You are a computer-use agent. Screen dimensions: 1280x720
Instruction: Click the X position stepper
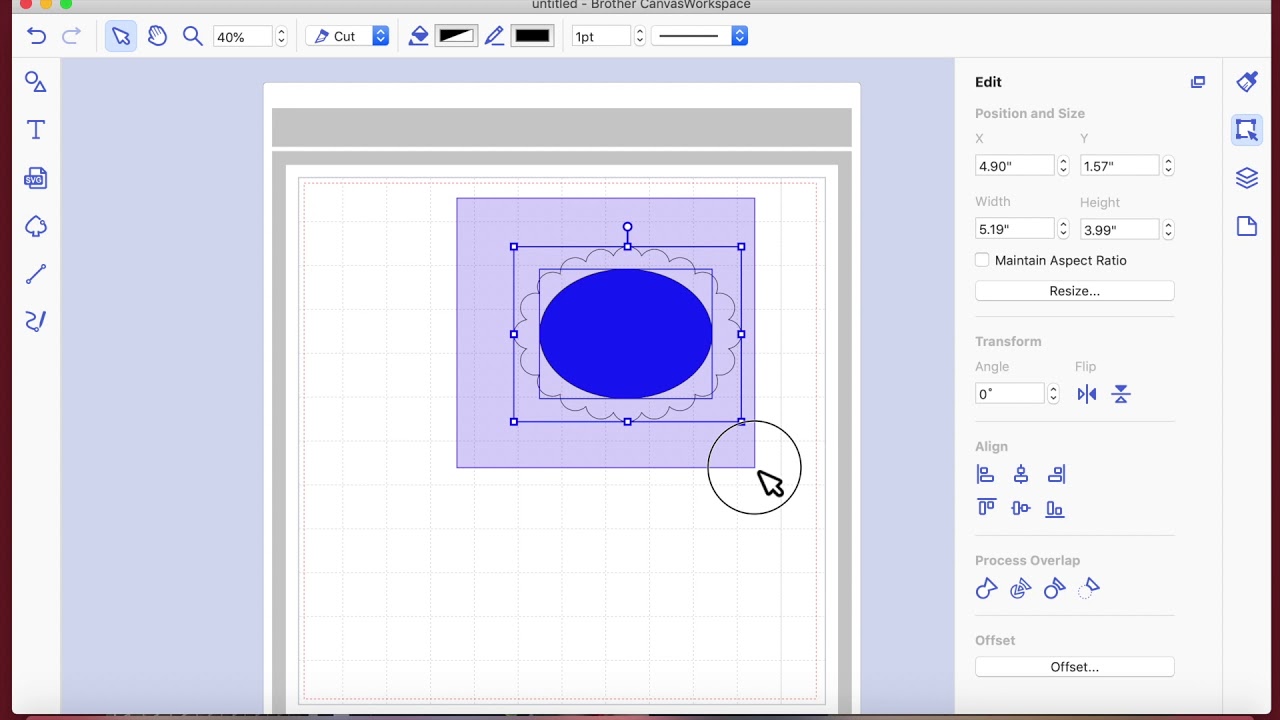[1063, 166]
